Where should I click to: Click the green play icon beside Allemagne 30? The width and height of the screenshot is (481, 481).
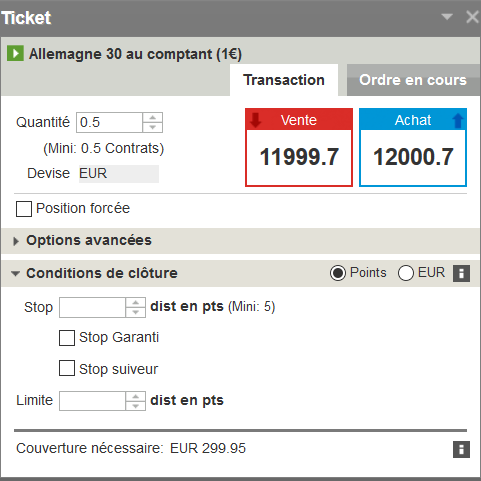coord(15,53)
